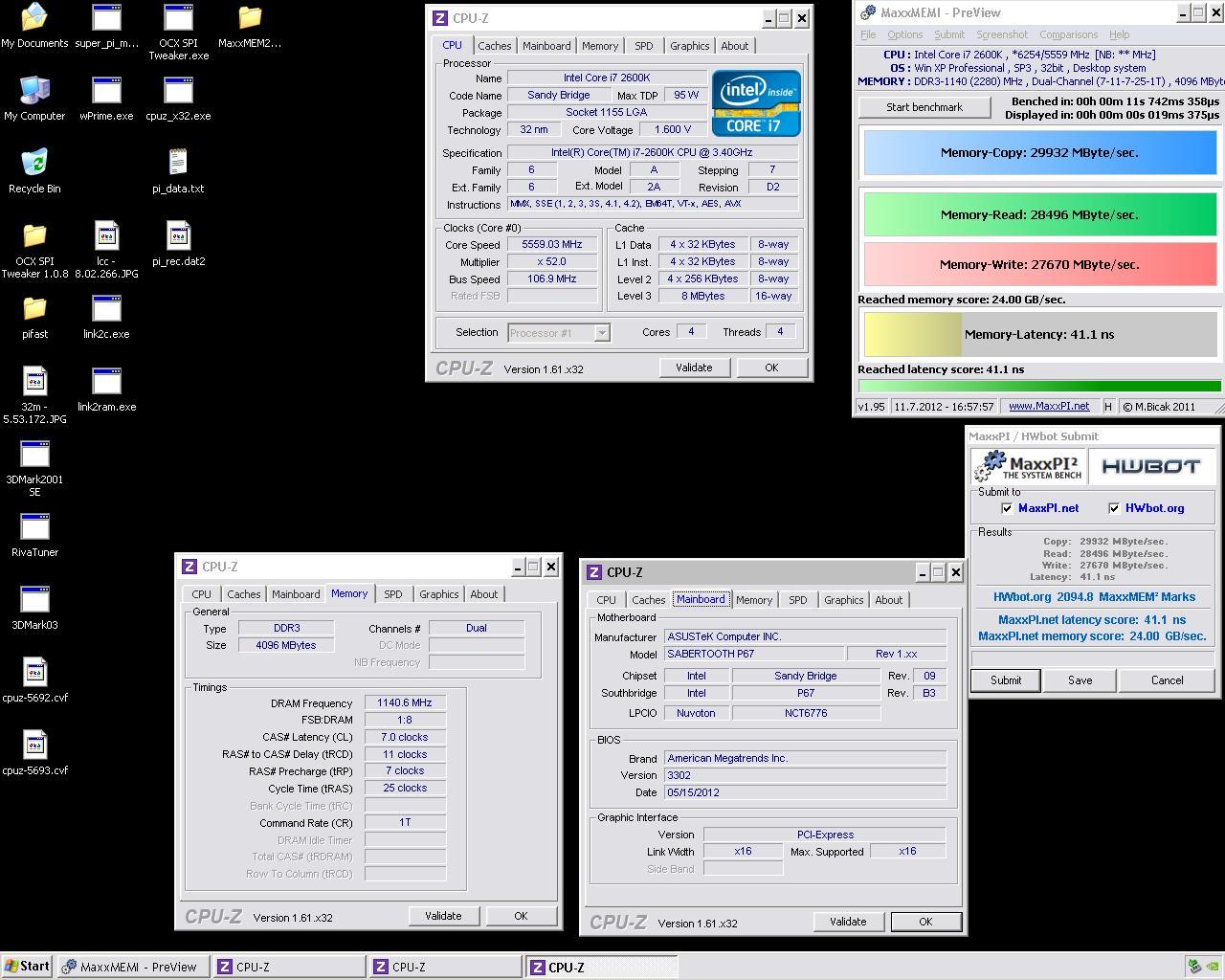This screenshot has width=1225, height=980.
Task: Toggle MaxxPI.net submit checkbox
Action: point(1007,508)
